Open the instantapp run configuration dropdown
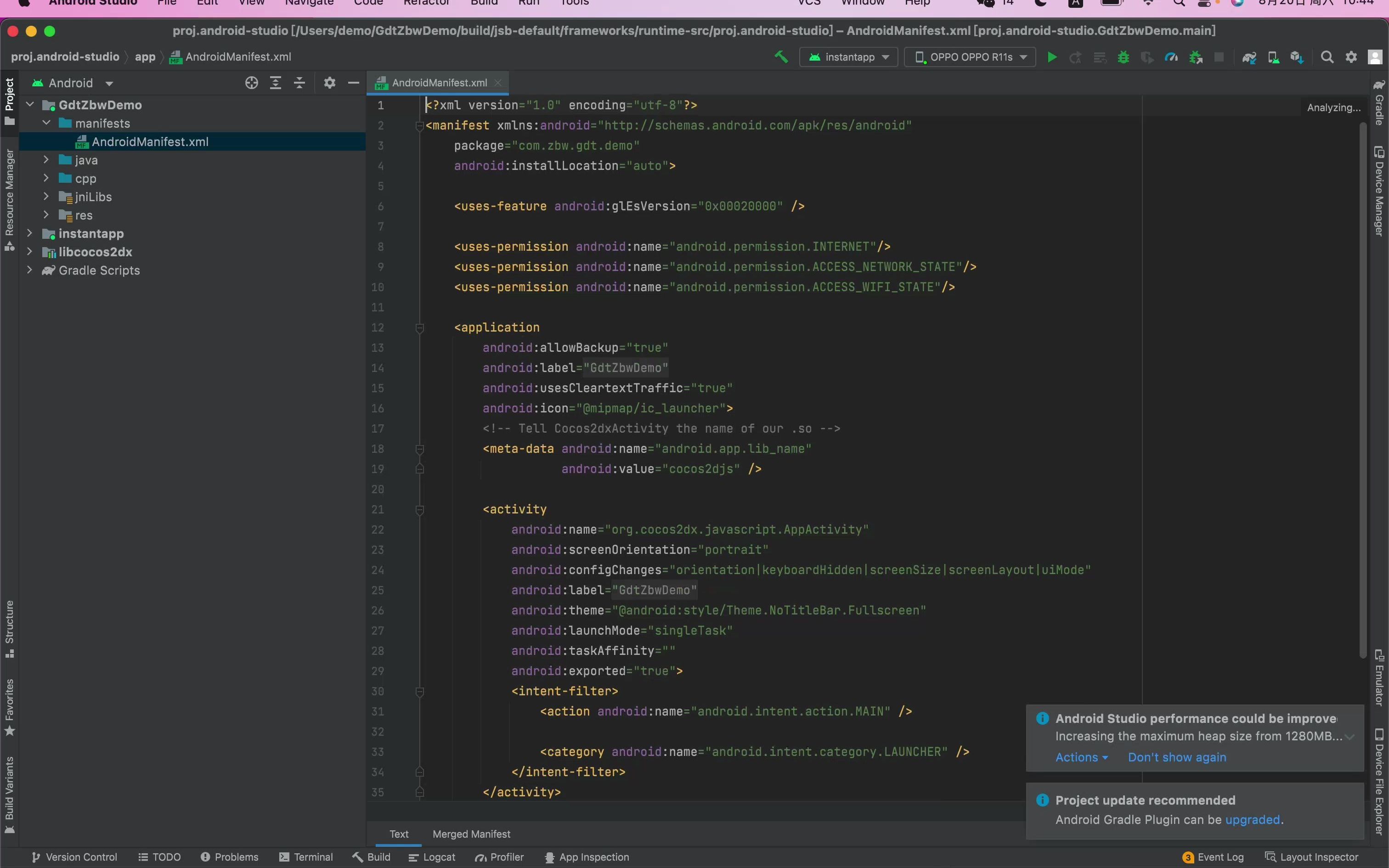The height and width of the screenshot is (868, 1389). point(848,57)
